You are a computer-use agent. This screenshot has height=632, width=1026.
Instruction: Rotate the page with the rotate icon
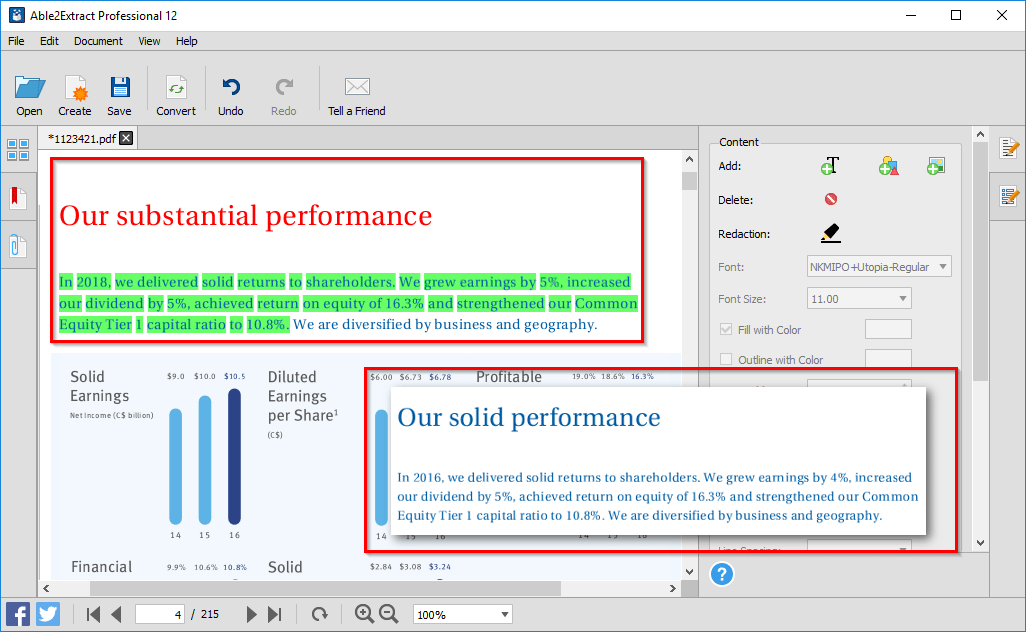coord(319,614)
